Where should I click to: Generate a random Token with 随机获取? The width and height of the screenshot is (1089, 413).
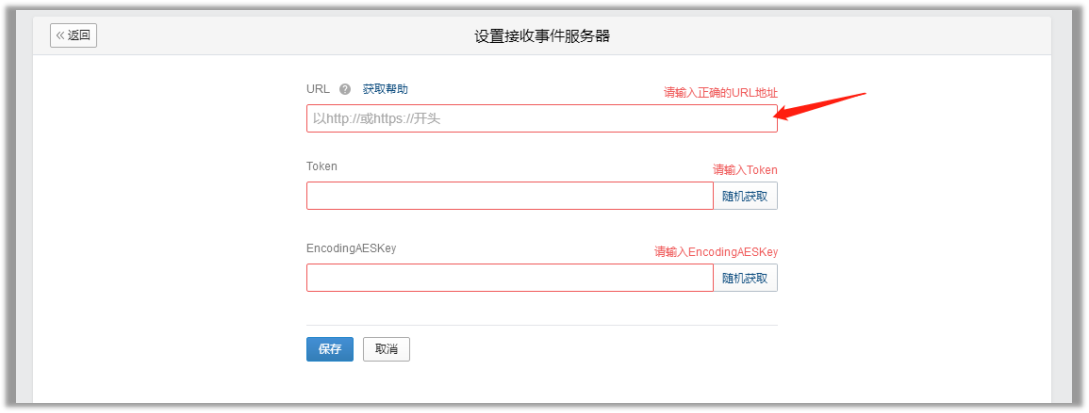[x=745, y=196]
